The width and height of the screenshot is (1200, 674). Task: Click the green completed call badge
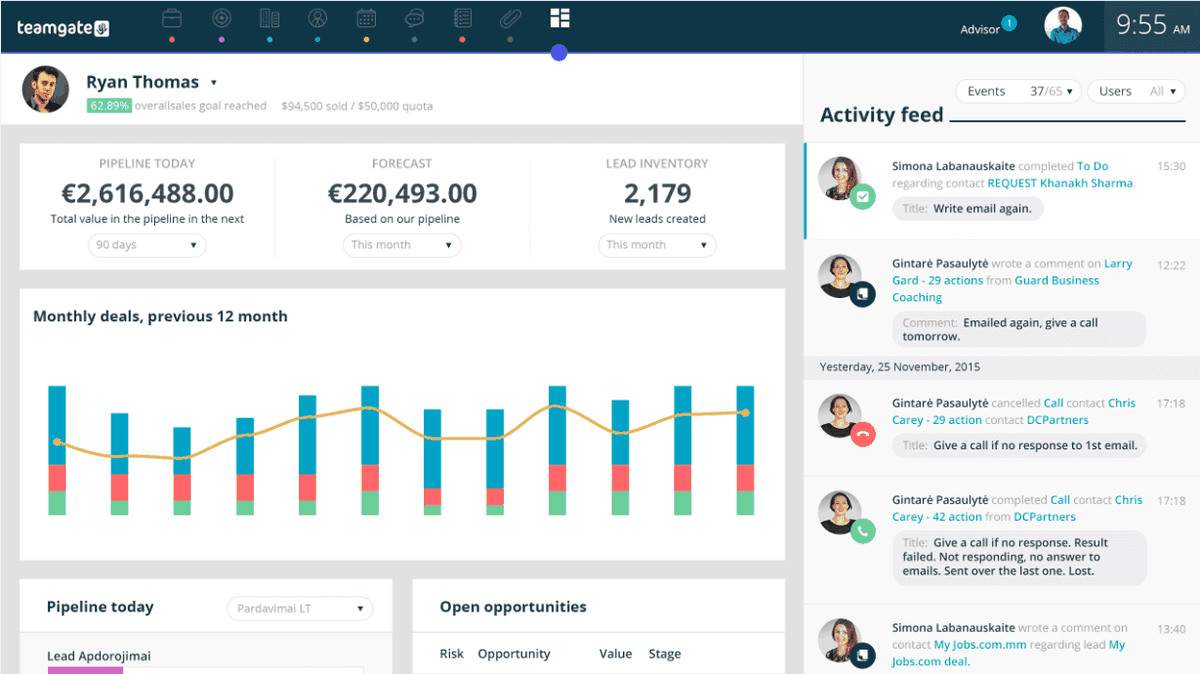point(862,531)
